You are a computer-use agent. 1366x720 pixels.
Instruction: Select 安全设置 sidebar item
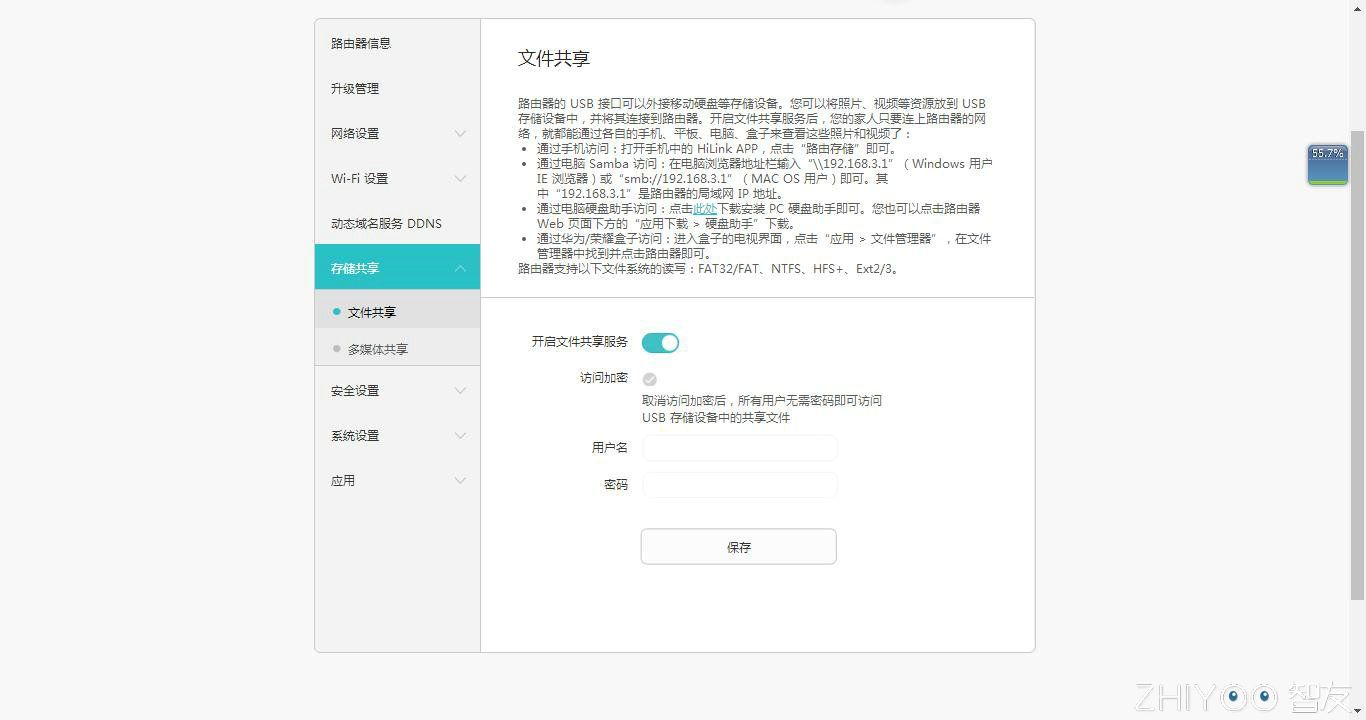pos(397,391)
